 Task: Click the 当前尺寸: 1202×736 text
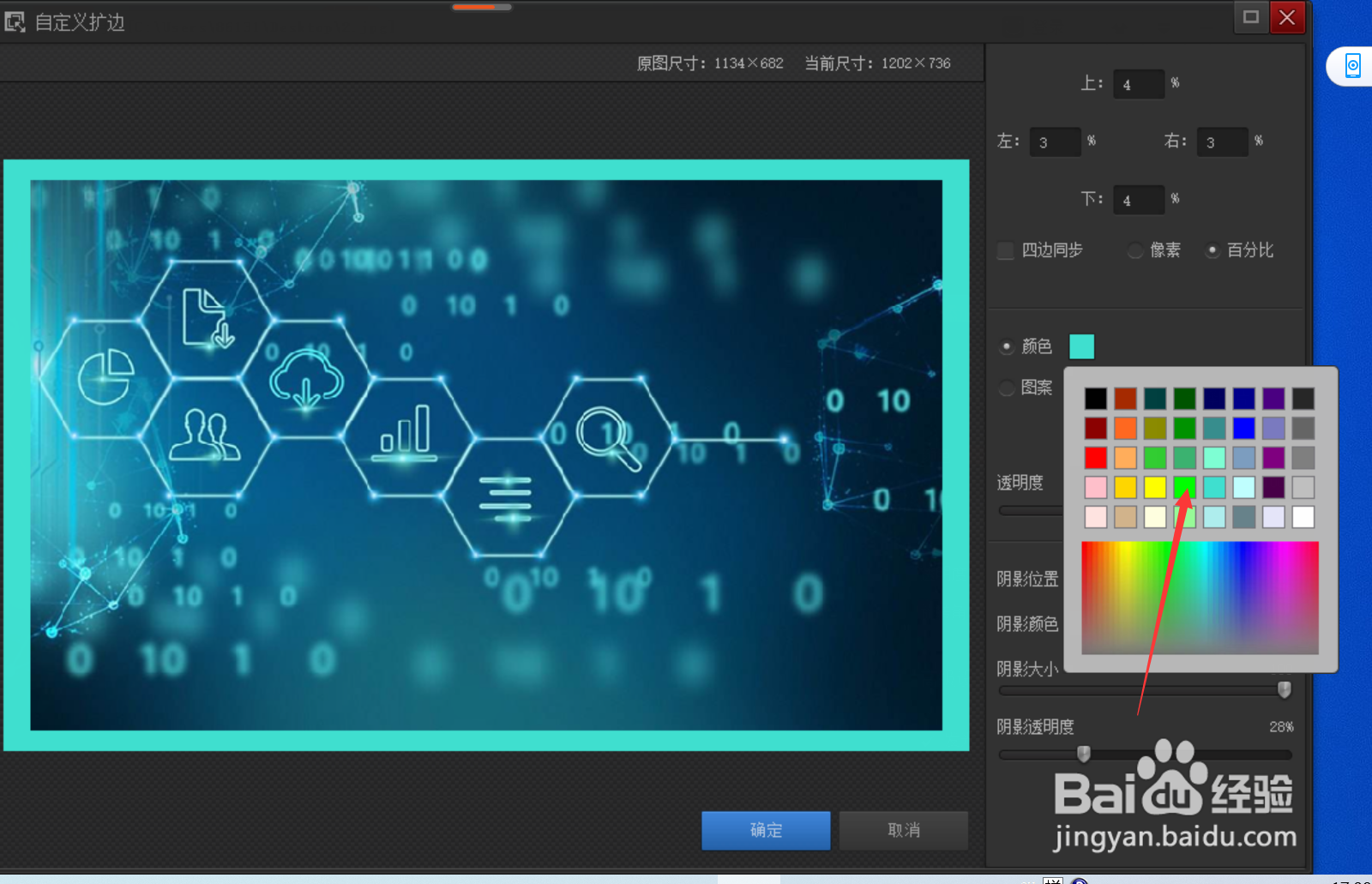tap(877, 63)
